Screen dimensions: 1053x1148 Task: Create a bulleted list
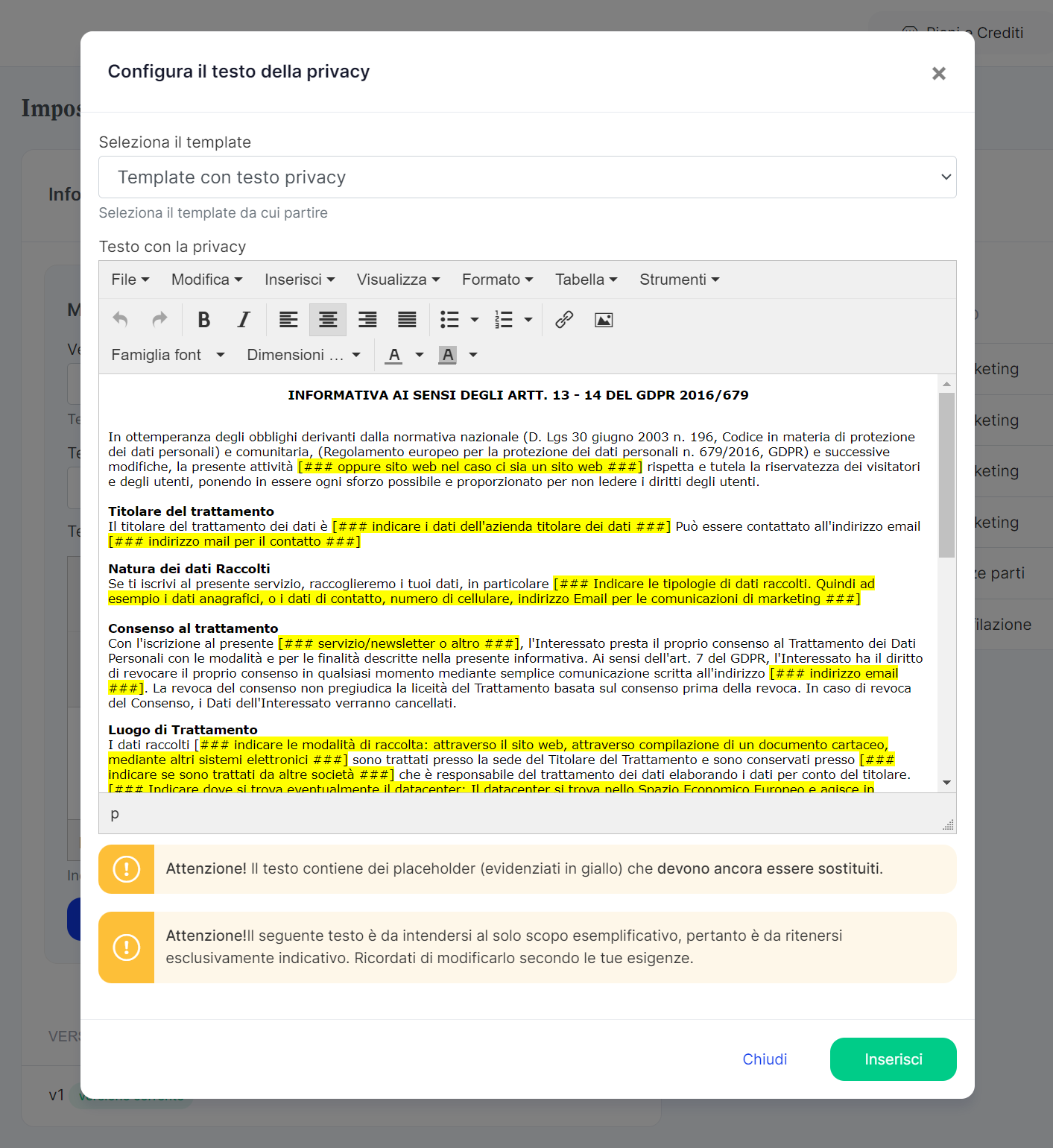point(451,319)
